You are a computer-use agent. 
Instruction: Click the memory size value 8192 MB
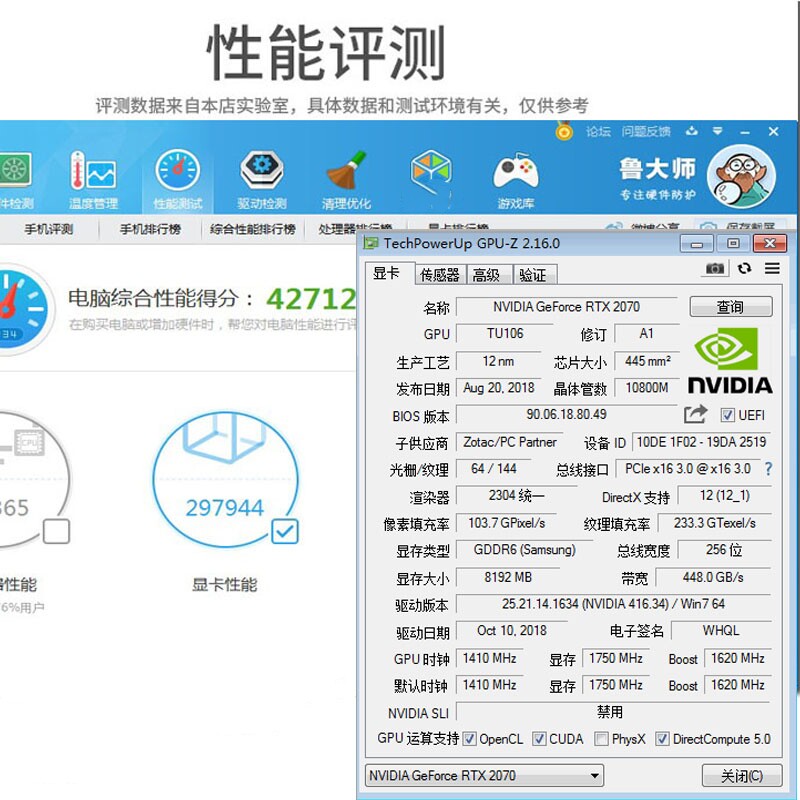[x=508, y=577]
